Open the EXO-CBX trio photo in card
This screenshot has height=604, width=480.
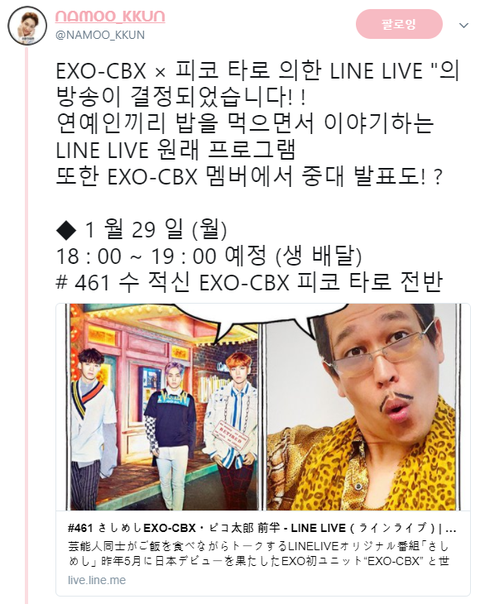pyautogui.click(x=163, y=407)
